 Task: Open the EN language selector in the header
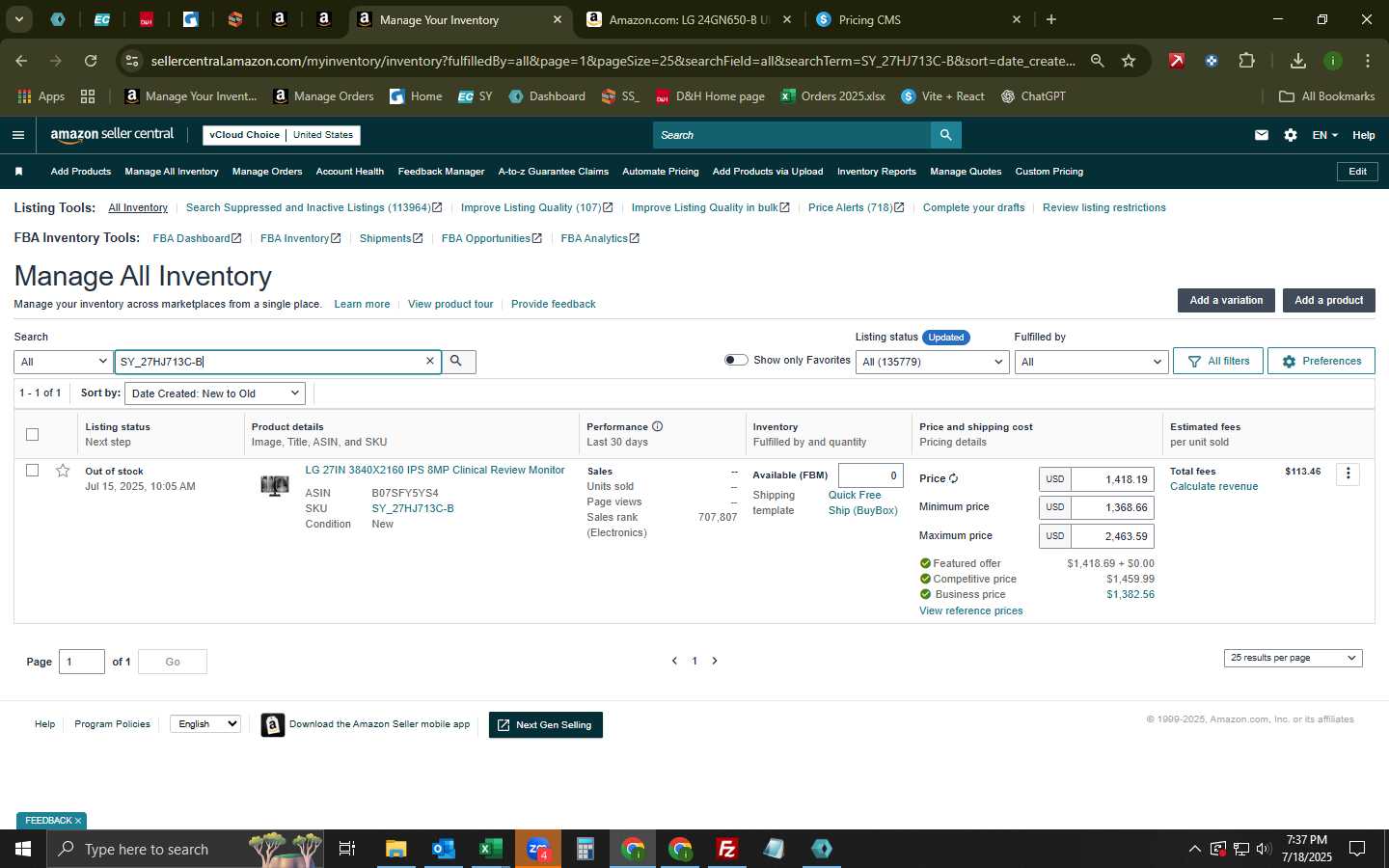click(x=1324, y=135)
